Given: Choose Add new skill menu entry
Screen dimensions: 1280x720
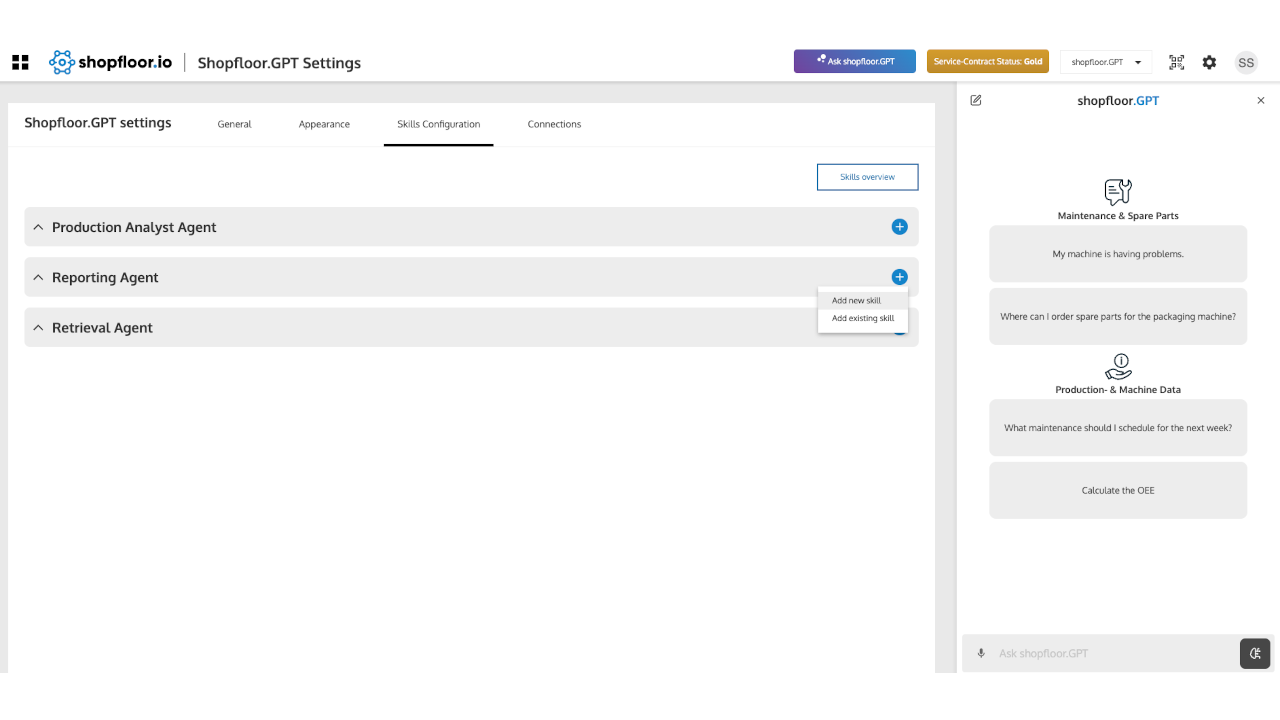Looking at the screenshot, I should [x=862, y=300].
